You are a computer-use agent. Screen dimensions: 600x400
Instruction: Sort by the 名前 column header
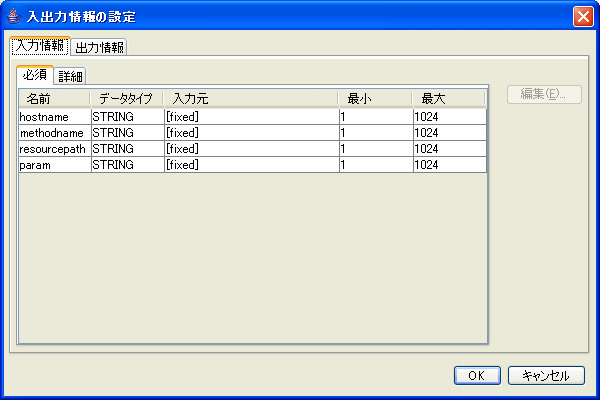pos(54,99)
